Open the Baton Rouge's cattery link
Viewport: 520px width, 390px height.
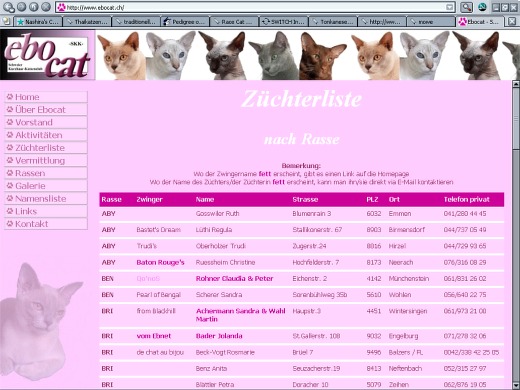[160, 262]
